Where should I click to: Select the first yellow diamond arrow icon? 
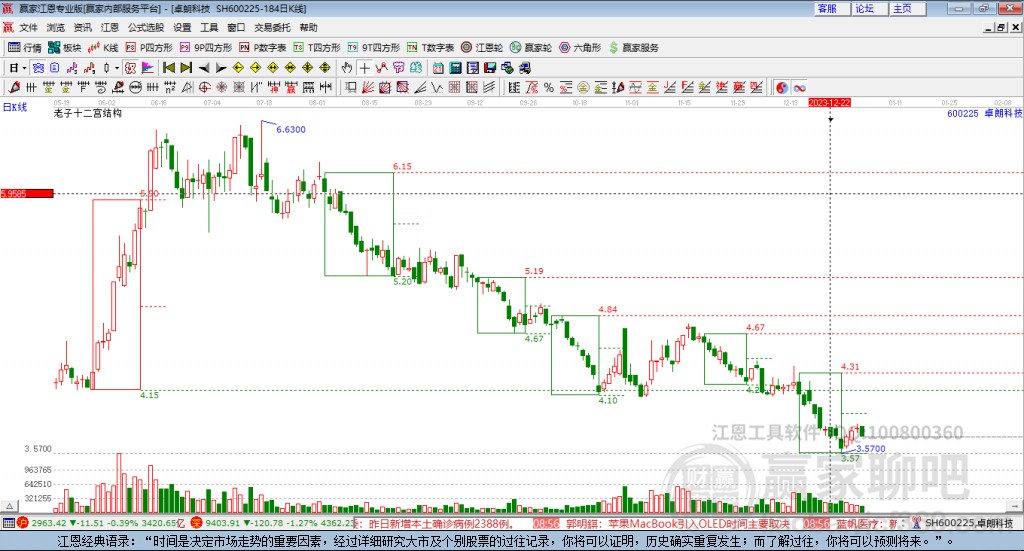[238, 68]
